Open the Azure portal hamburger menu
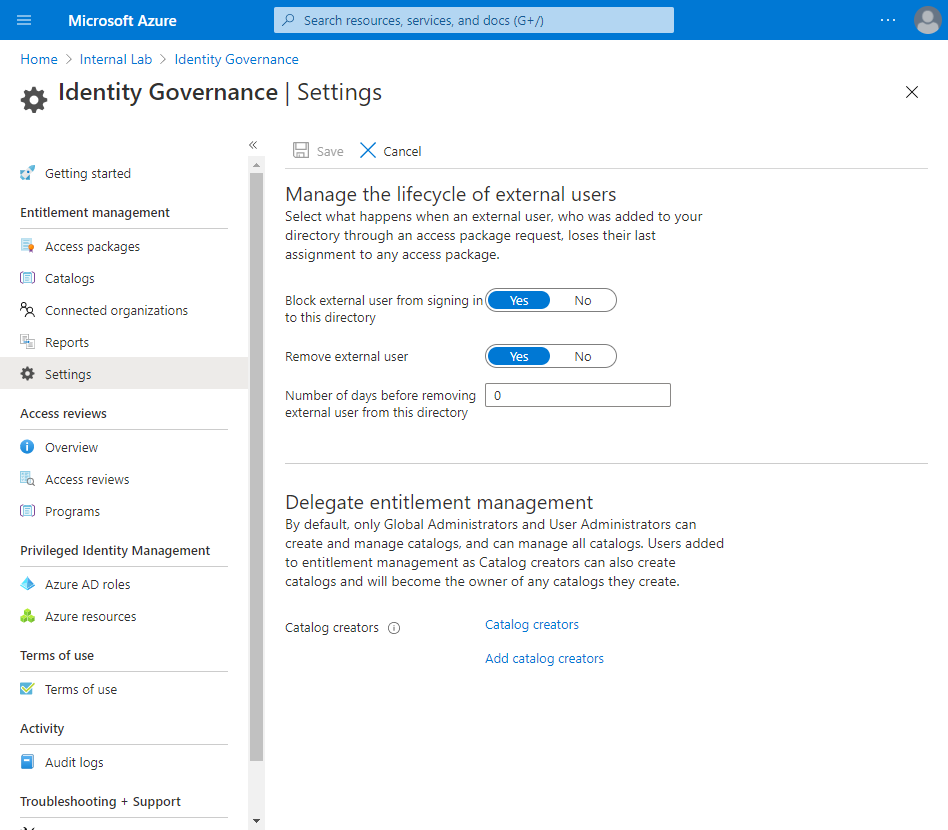Image resolution: width=948 pixels, height=830 pixels. pos(24,20)
